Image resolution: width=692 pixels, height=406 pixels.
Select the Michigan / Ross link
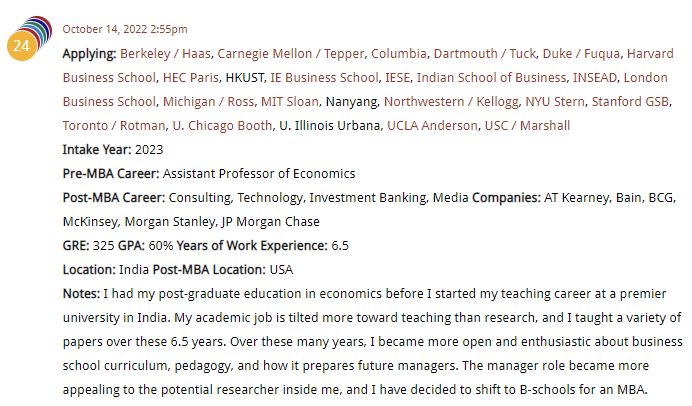click(x=208, y=102)
